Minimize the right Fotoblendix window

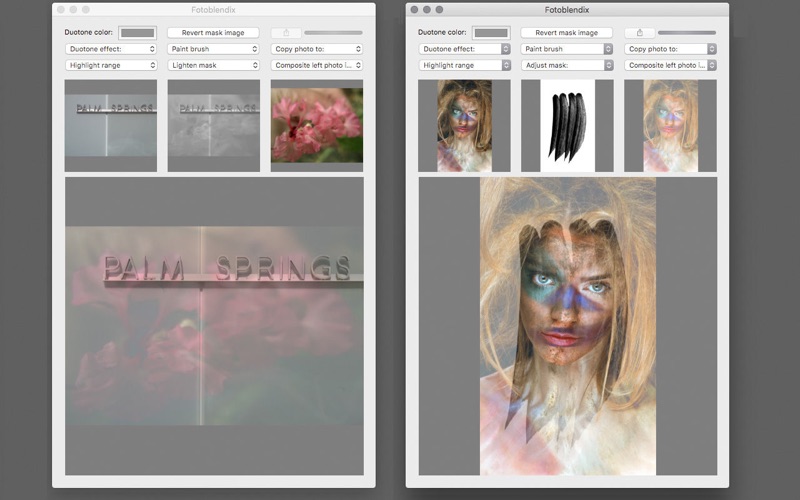(427, 10)
